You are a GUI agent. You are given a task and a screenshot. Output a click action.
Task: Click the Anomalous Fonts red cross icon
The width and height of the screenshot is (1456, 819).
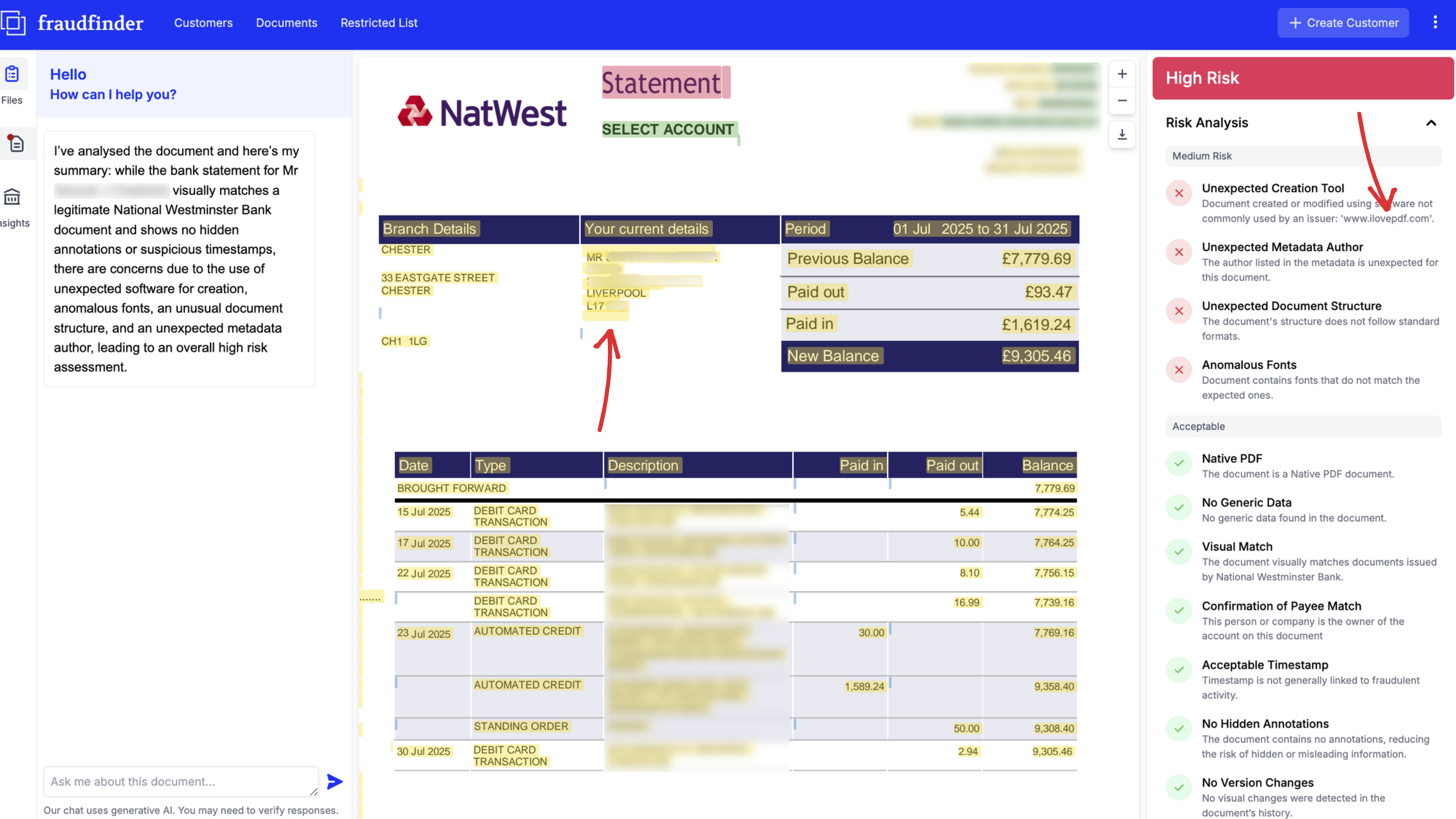[1179, 370]
